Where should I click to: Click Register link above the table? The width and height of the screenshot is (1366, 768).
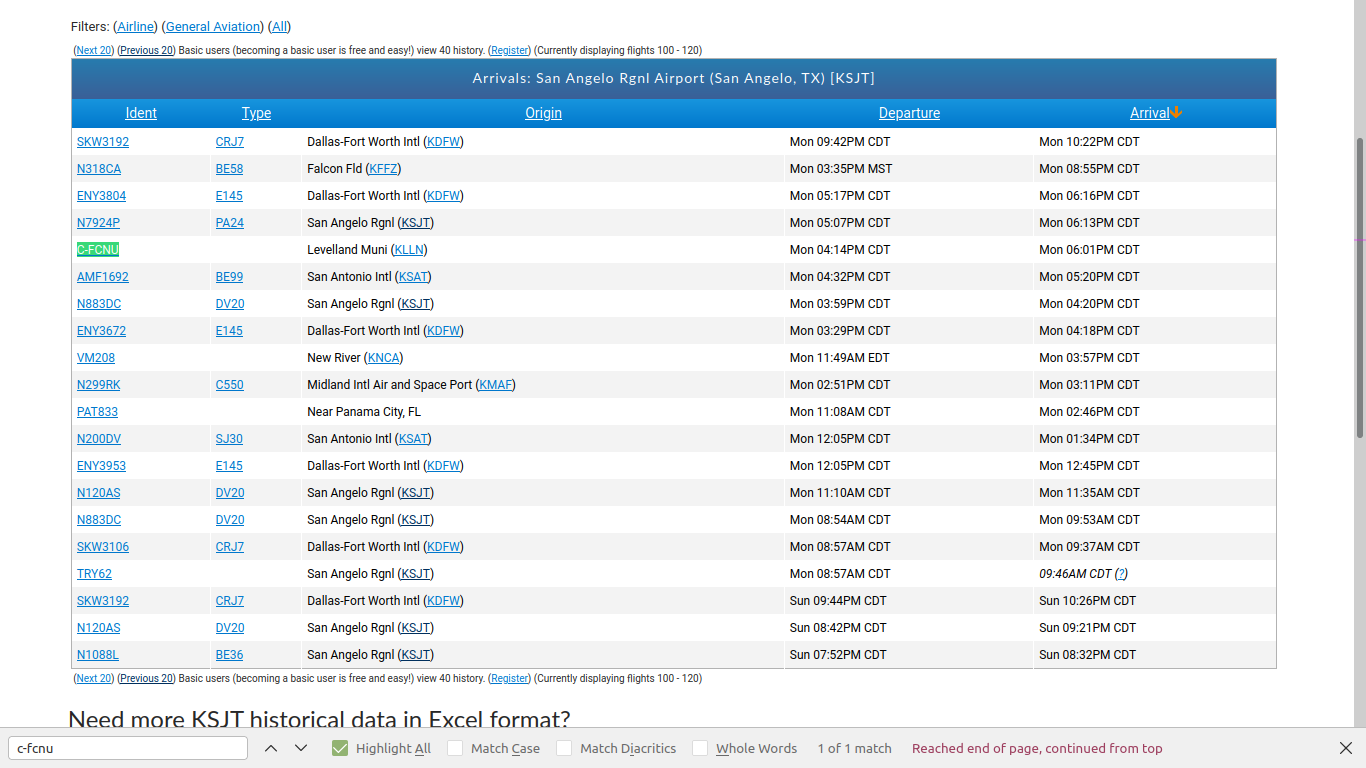coord(510,50)
